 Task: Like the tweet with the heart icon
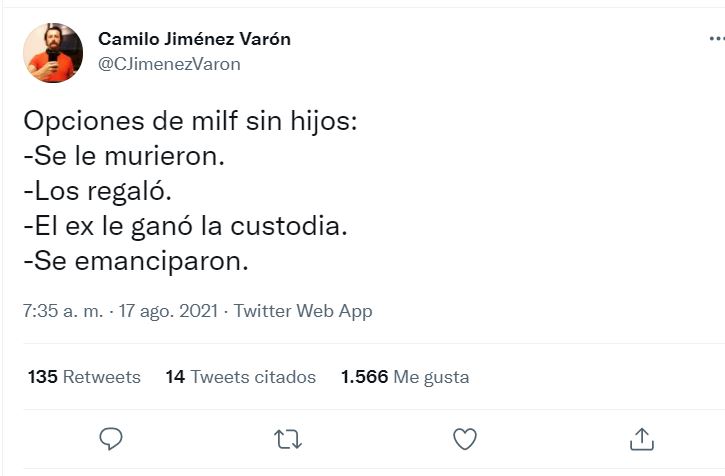(464, 438)
